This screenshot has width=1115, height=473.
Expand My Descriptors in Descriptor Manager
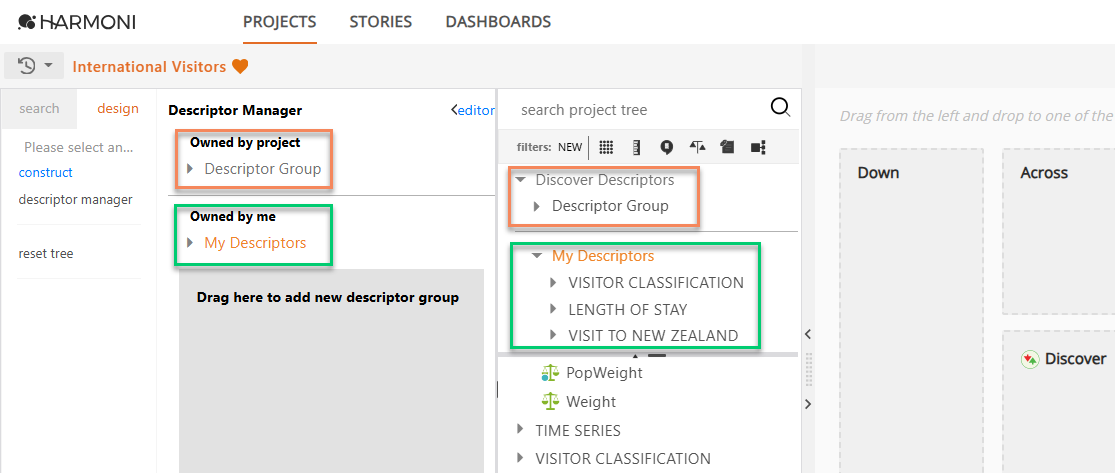click(190, 243)
